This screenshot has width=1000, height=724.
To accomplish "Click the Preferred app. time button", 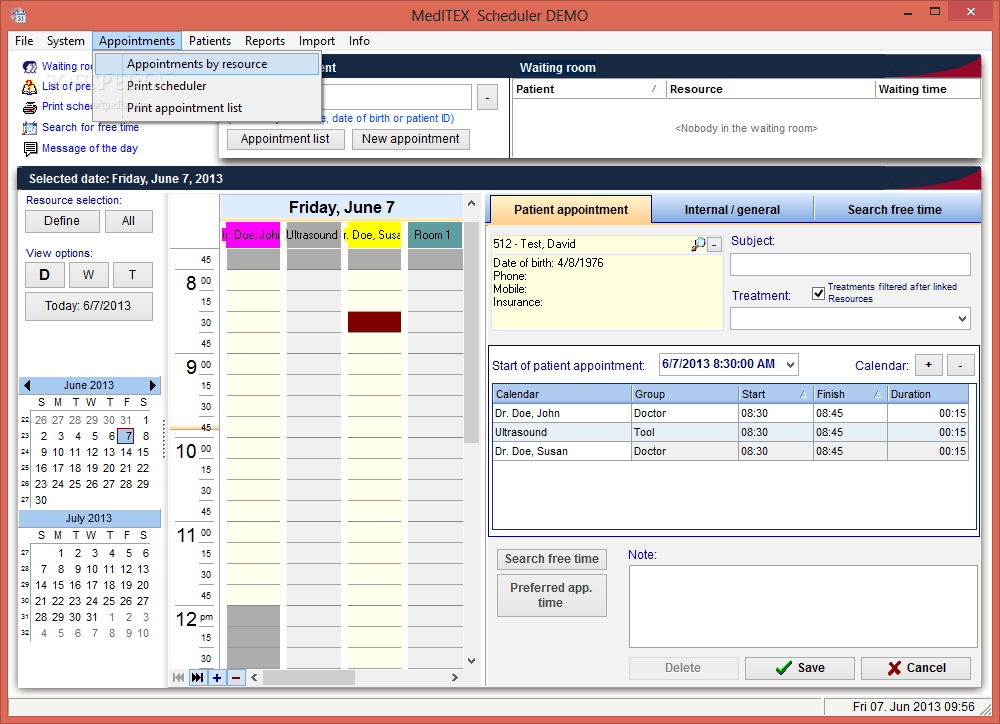I will pos(551,595).
